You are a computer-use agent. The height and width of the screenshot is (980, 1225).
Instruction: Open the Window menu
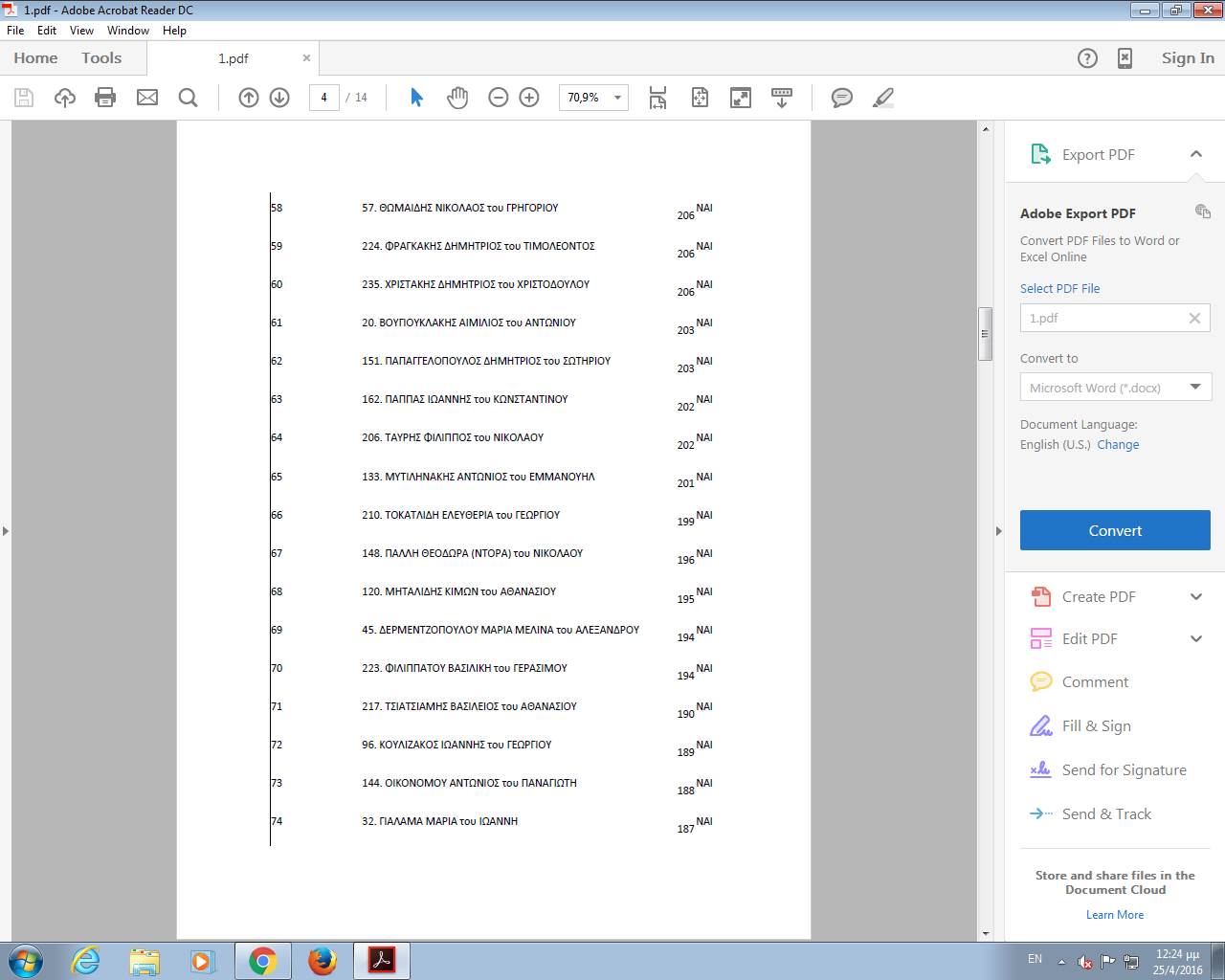(128, 31)
